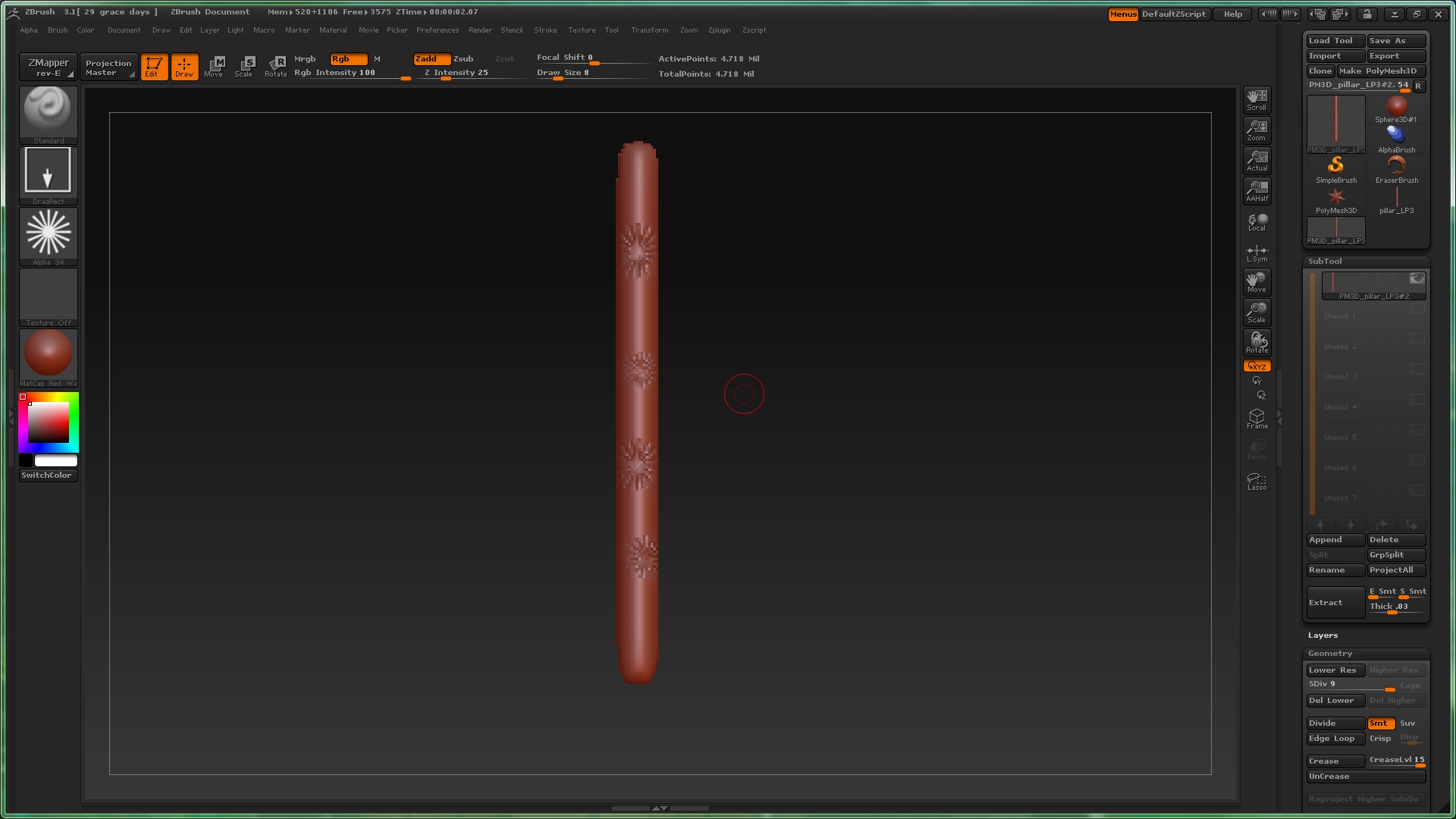The width and height of the screenshot is (1456, 819).
Task: Select the Lasso selection icon
Action: (1257, 481)
